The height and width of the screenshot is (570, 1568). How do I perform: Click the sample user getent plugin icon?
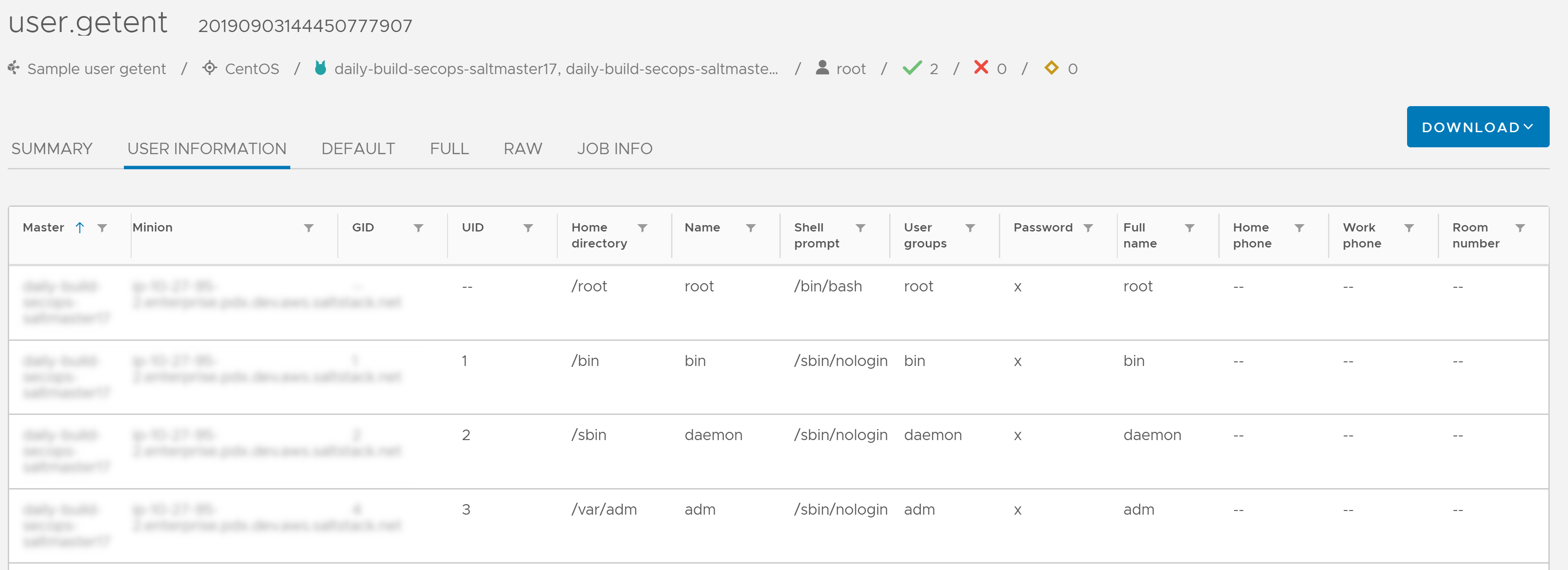[14, 68]
